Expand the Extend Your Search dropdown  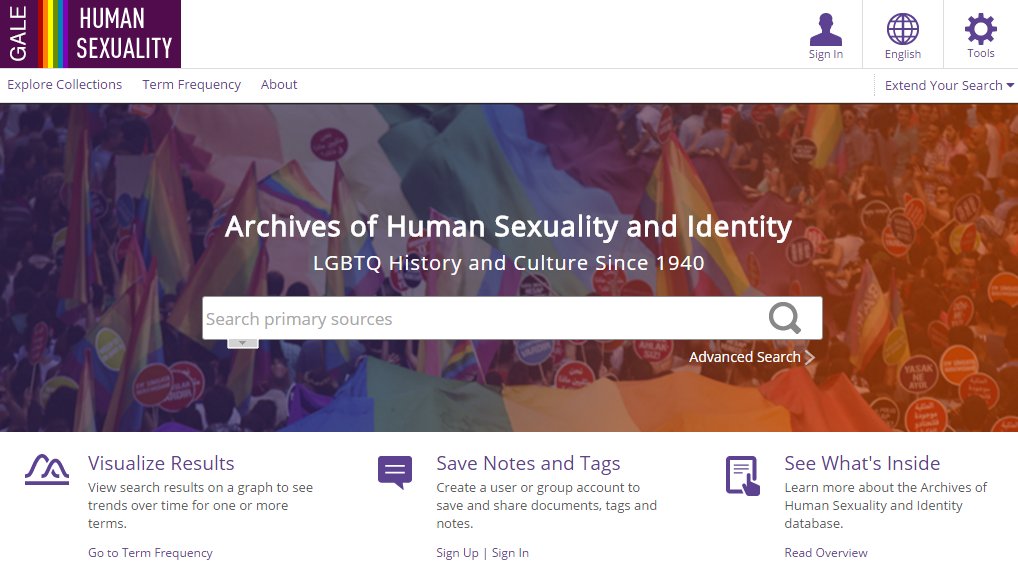[x=949, y=85]
